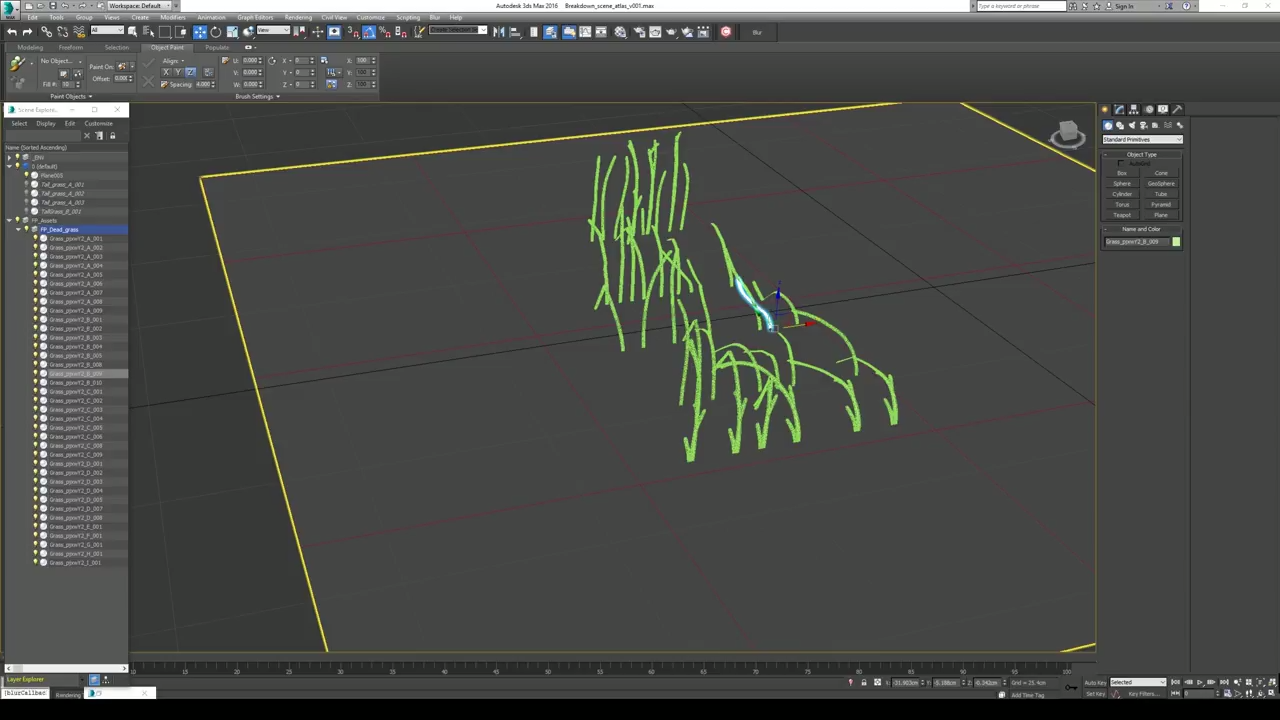Open the green object color swatch
The image size is (1280, 720).
pyautogui.click(x=1176, y=242)
